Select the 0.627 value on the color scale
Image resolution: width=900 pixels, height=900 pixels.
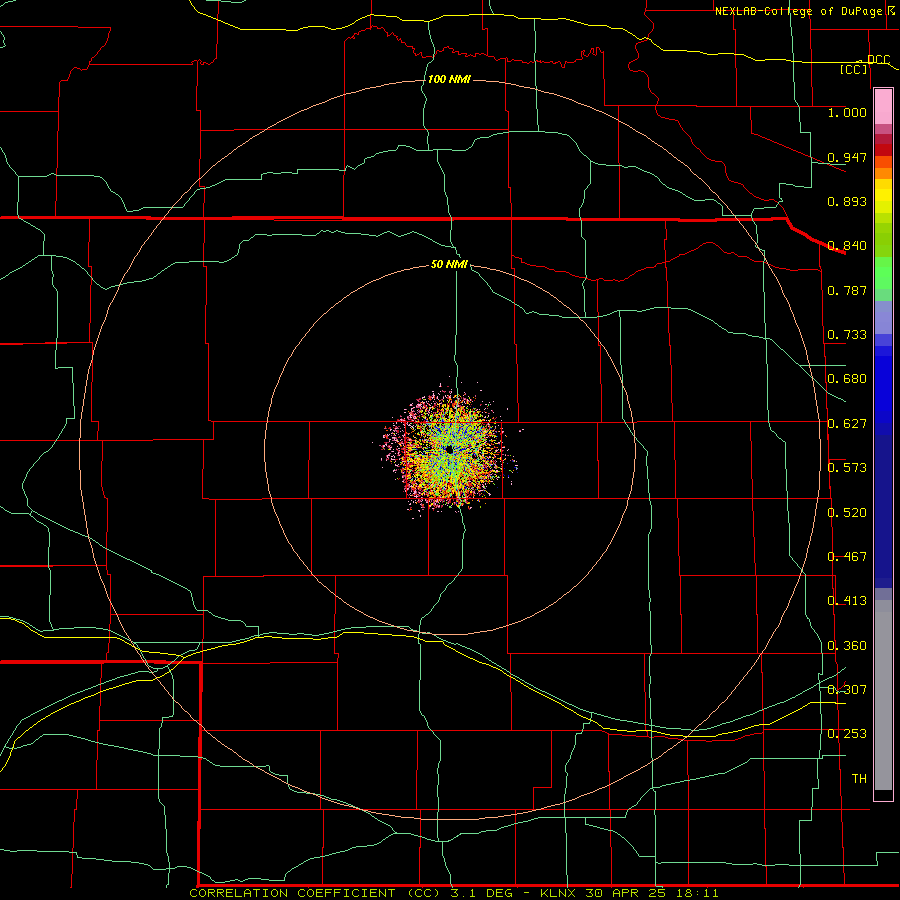(847, 424)
